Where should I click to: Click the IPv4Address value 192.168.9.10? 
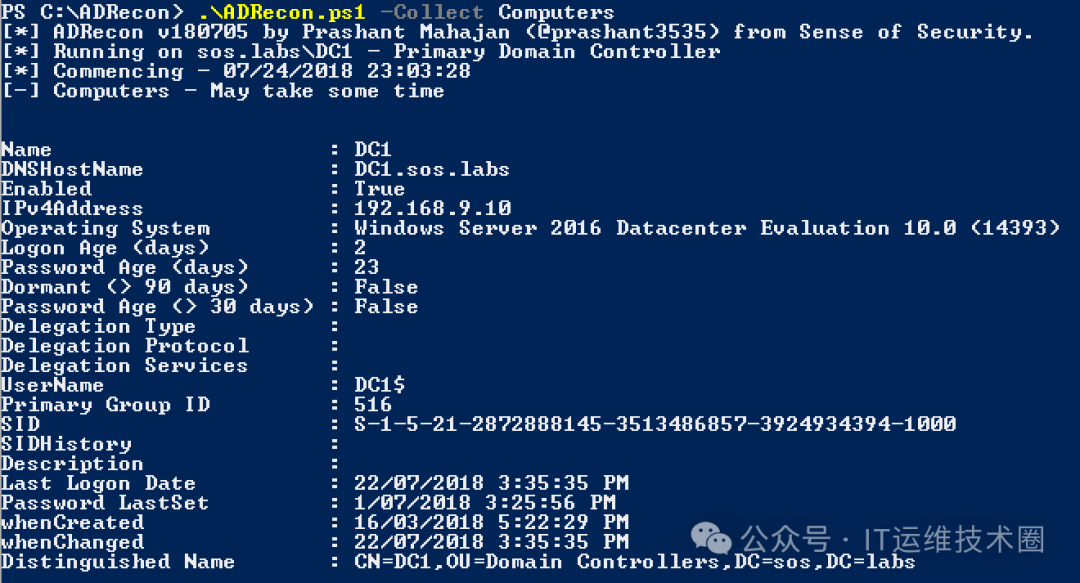point(433,208)
